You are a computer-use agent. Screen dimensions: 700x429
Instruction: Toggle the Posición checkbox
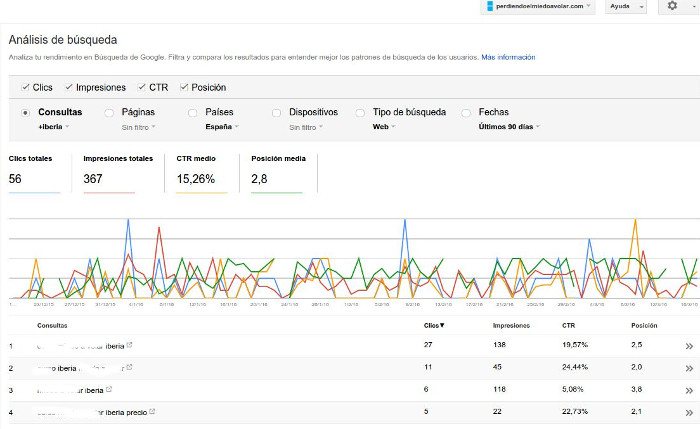(184, 87)
